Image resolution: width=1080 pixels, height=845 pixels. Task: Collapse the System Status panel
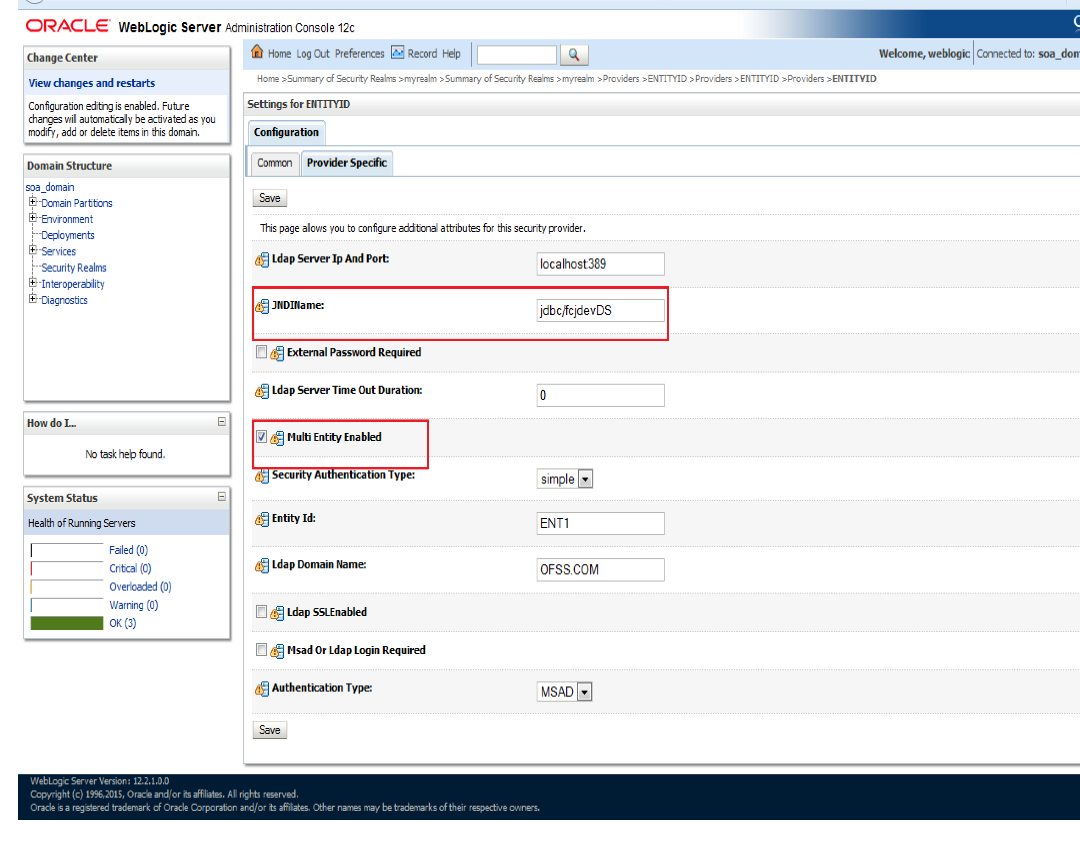pos(222,497)
